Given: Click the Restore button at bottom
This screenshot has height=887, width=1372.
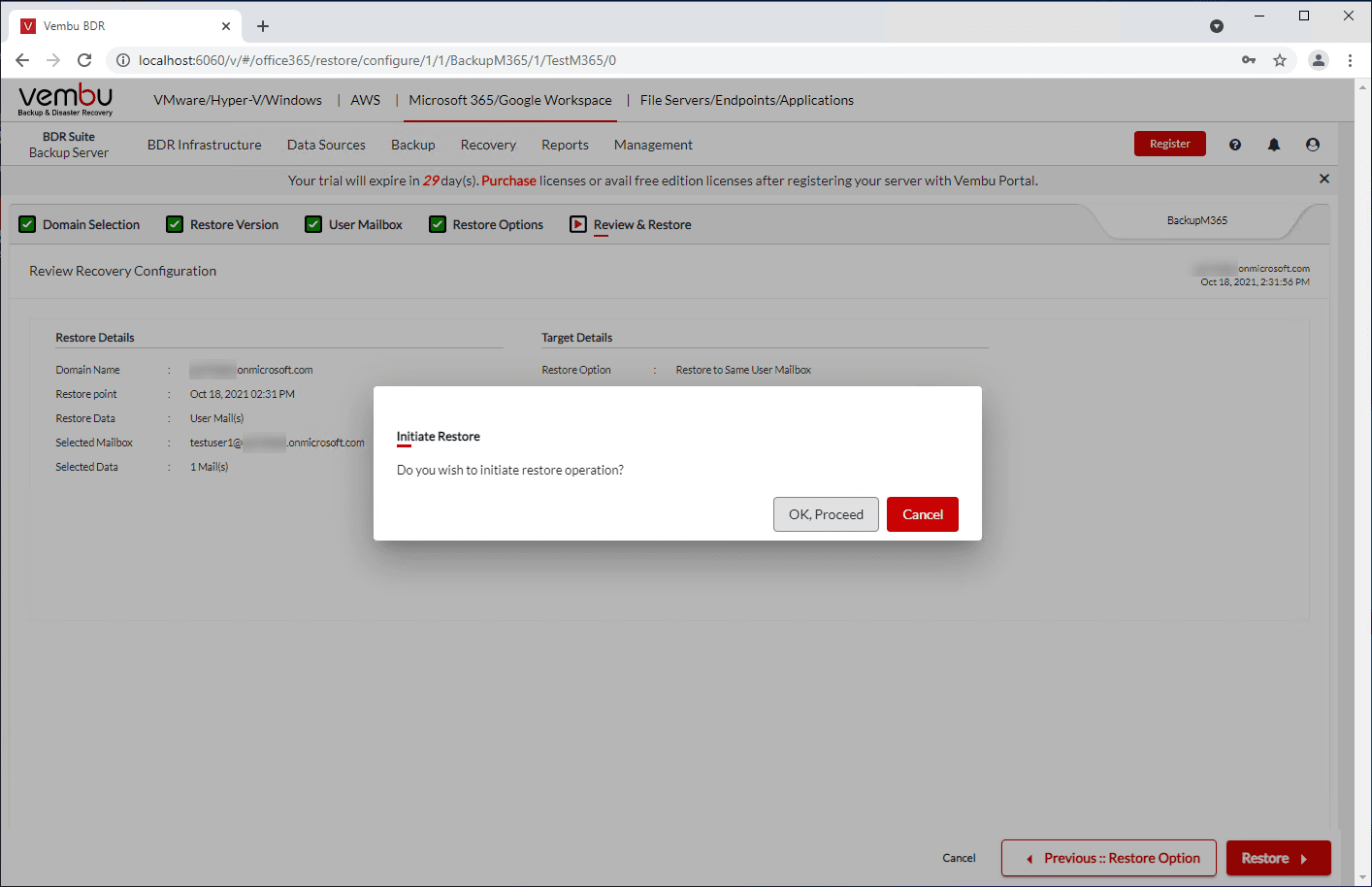Looking at the screenshot, I should coord(1279,858).
